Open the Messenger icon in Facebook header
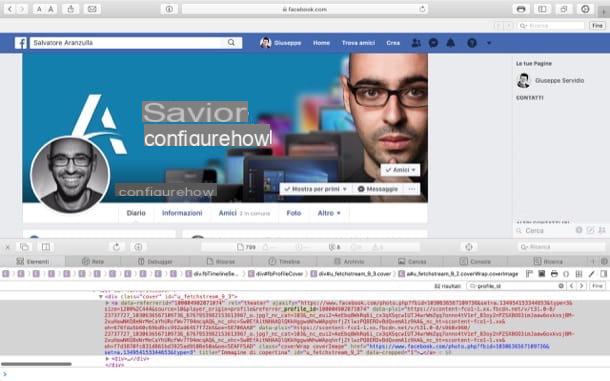610x381 pixels. [x=433, y=43]
